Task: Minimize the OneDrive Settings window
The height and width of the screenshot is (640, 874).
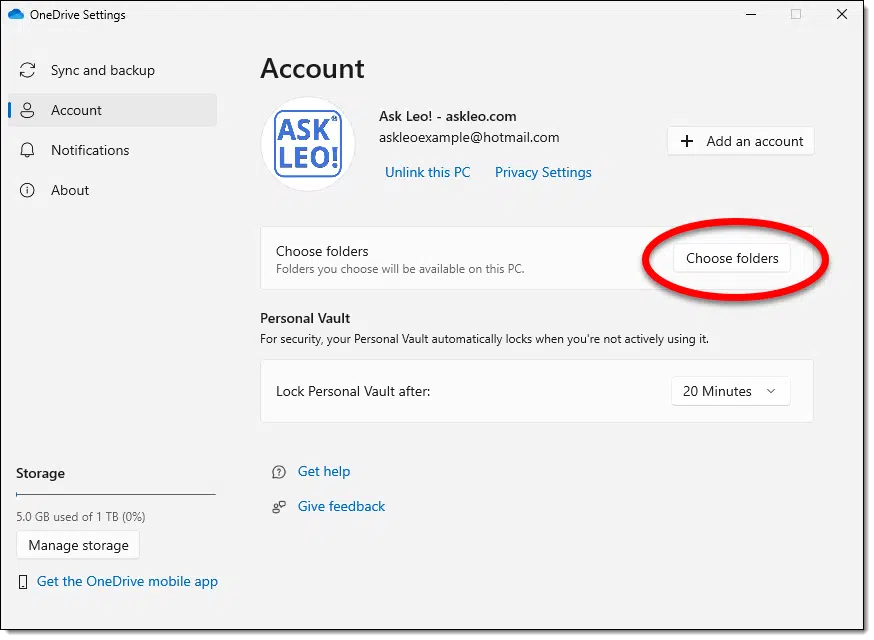Action: (x=751, y=14)
